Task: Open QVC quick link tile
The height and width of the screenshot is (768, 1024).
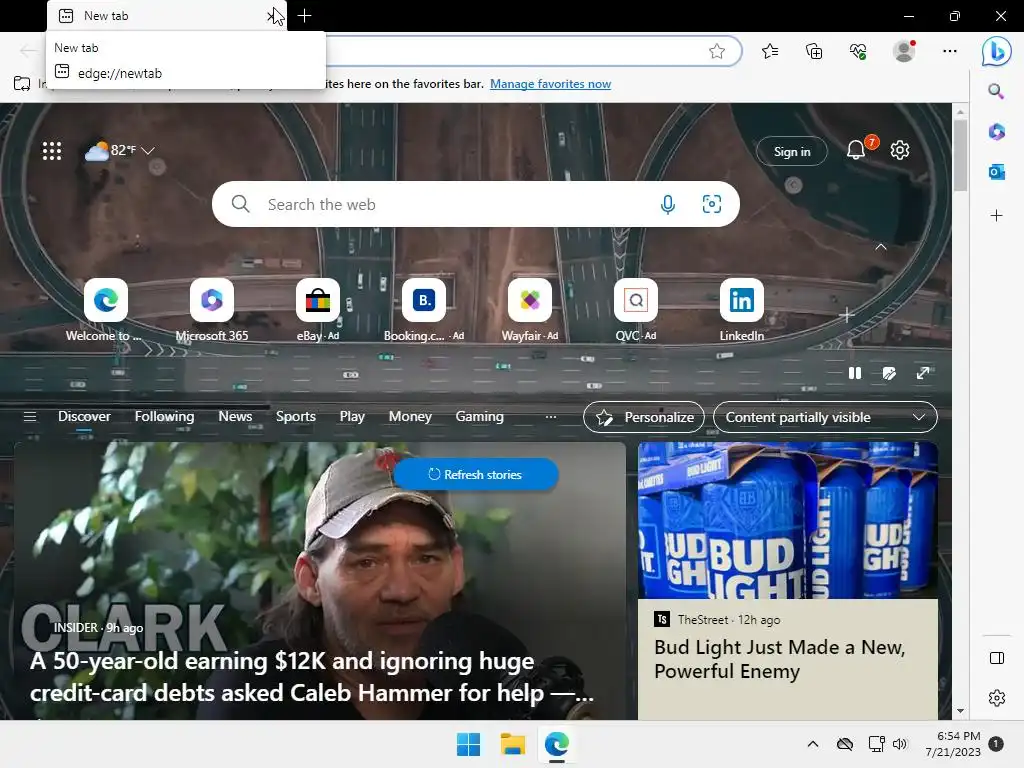Action: (x=635, y=300)
